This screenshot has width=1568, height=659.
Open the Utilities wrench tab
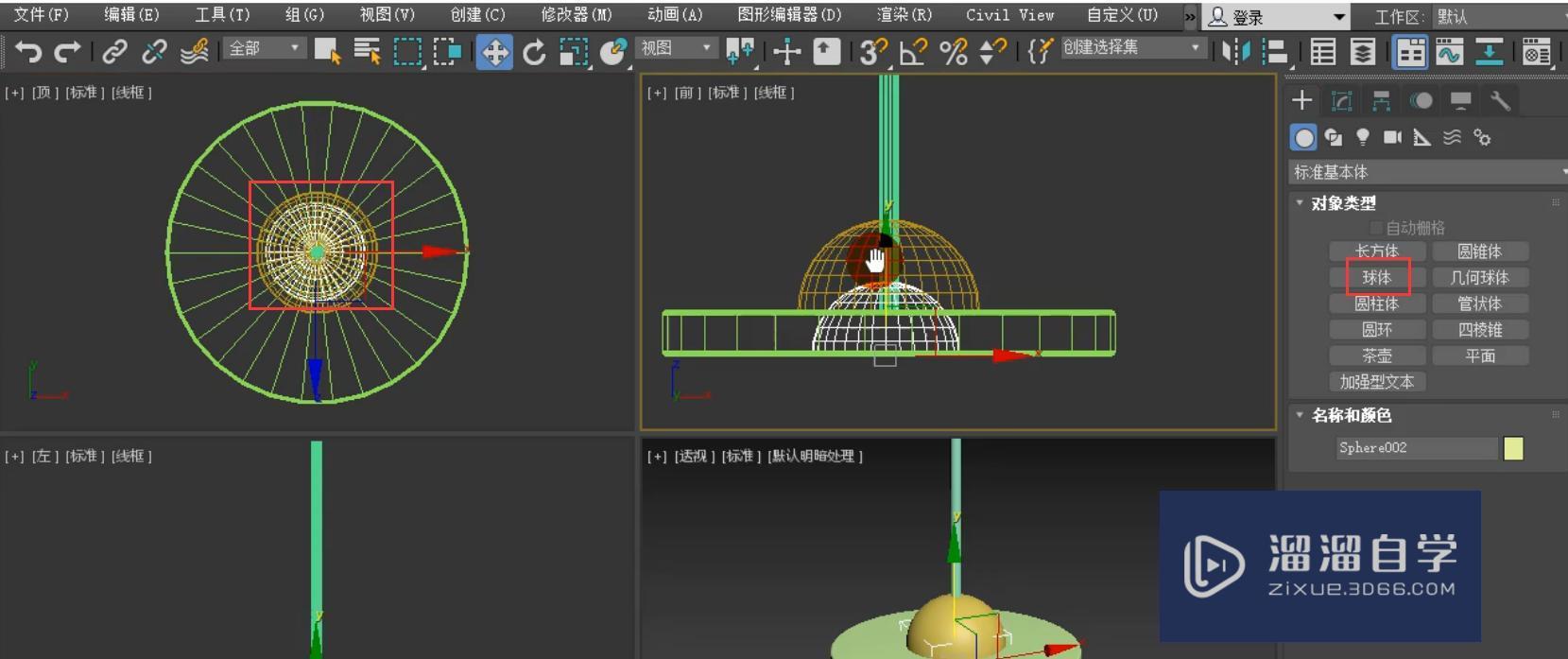pos(1500,101)
